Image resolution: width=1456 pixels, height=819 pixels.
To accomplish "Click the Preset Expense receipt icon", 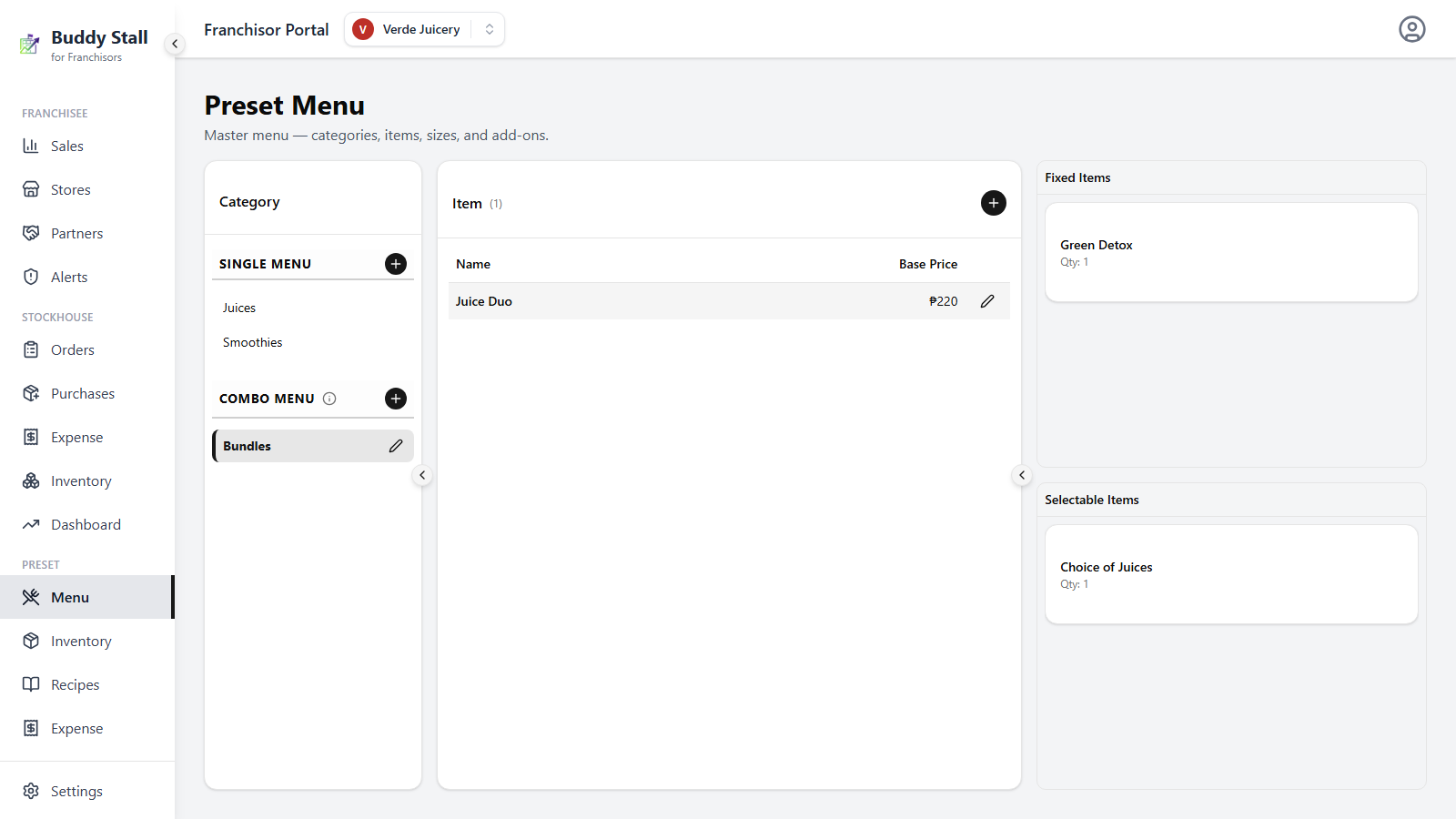I will 31,728.
